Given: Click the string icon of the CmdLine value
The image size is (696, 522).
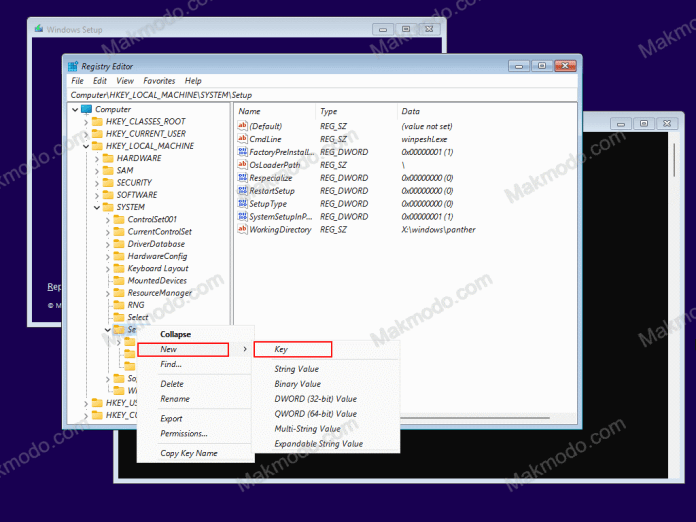Looking at the screenshot, I should [242, 139].
